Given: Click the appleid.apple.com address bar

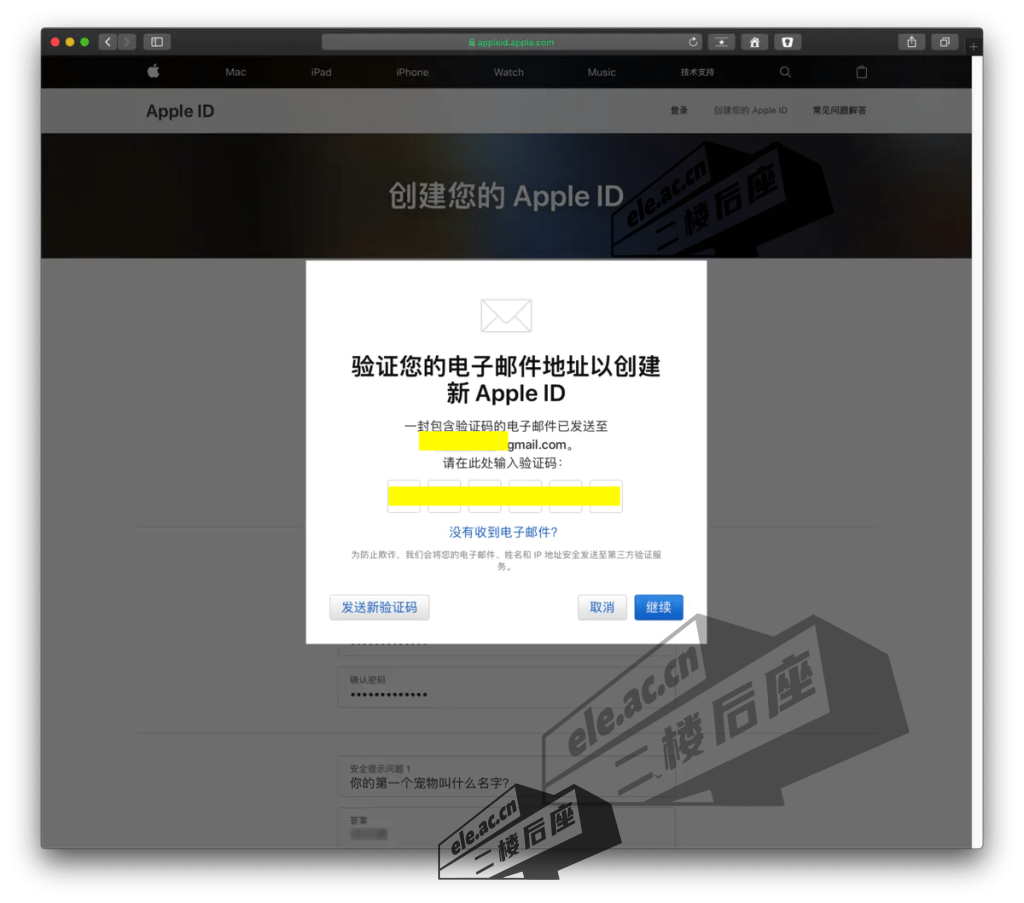Looking at the screenshot, I should click(511, 42).
